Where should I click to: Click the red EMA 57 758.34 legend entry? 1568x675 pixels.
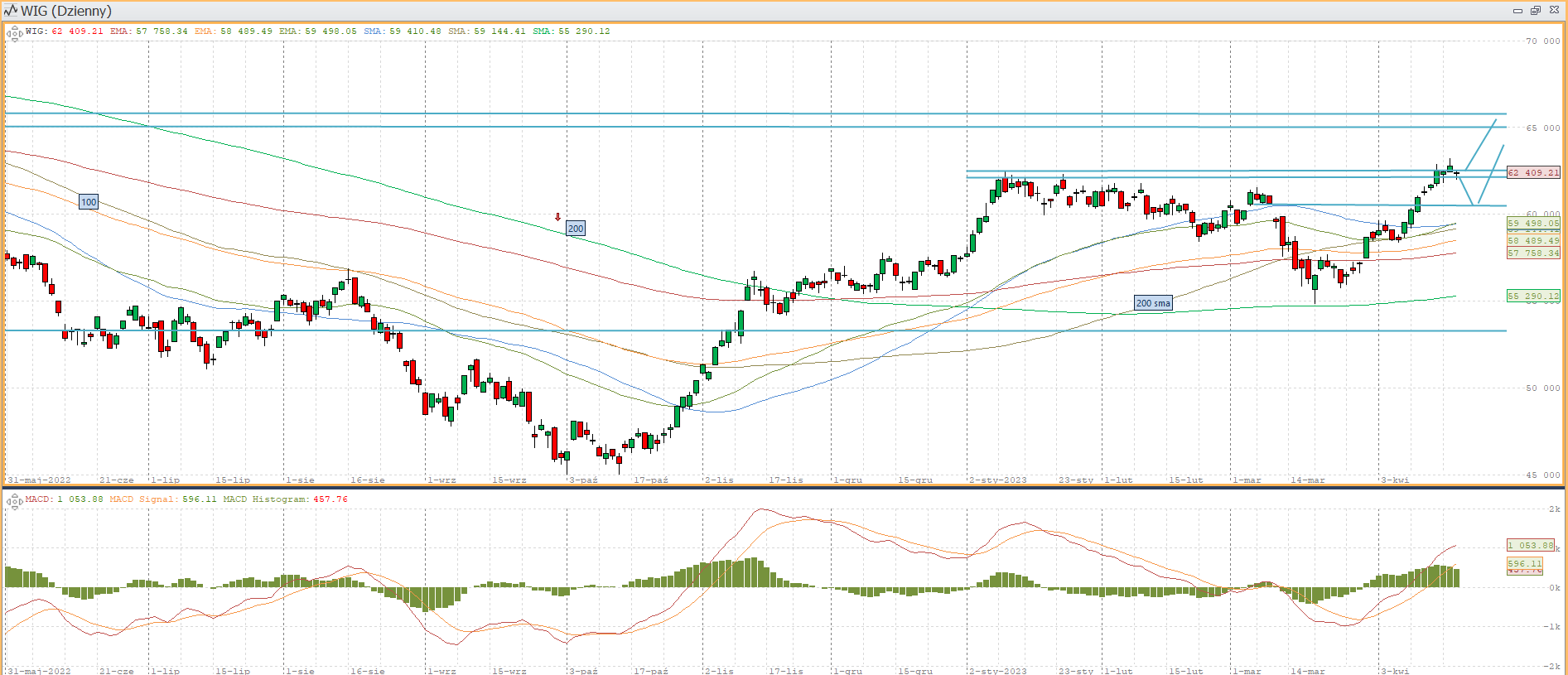click(x=149, y=31)
